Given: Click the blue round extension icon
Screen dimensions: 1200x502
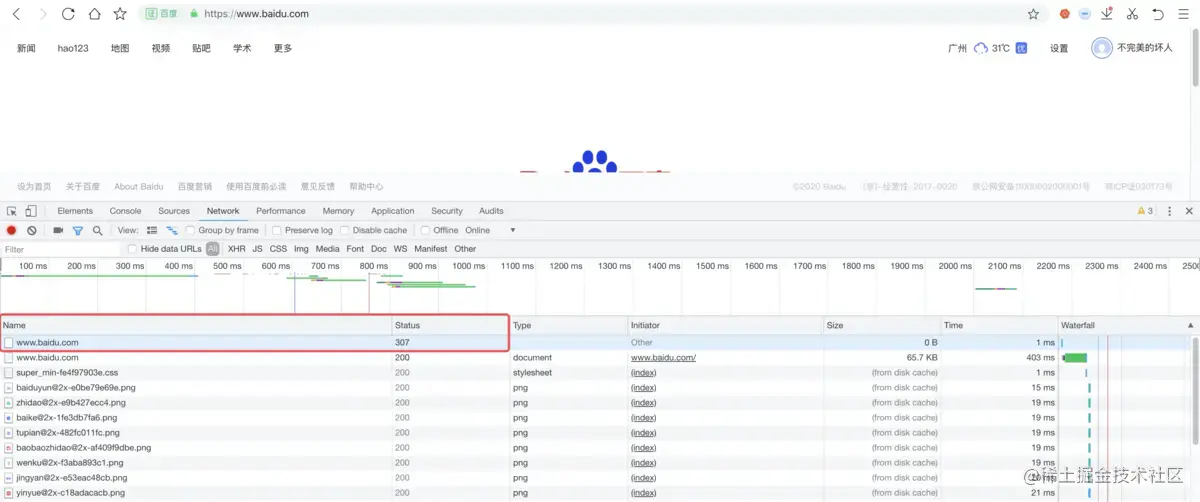Looking at the screenshot, I should [1085, 14].
